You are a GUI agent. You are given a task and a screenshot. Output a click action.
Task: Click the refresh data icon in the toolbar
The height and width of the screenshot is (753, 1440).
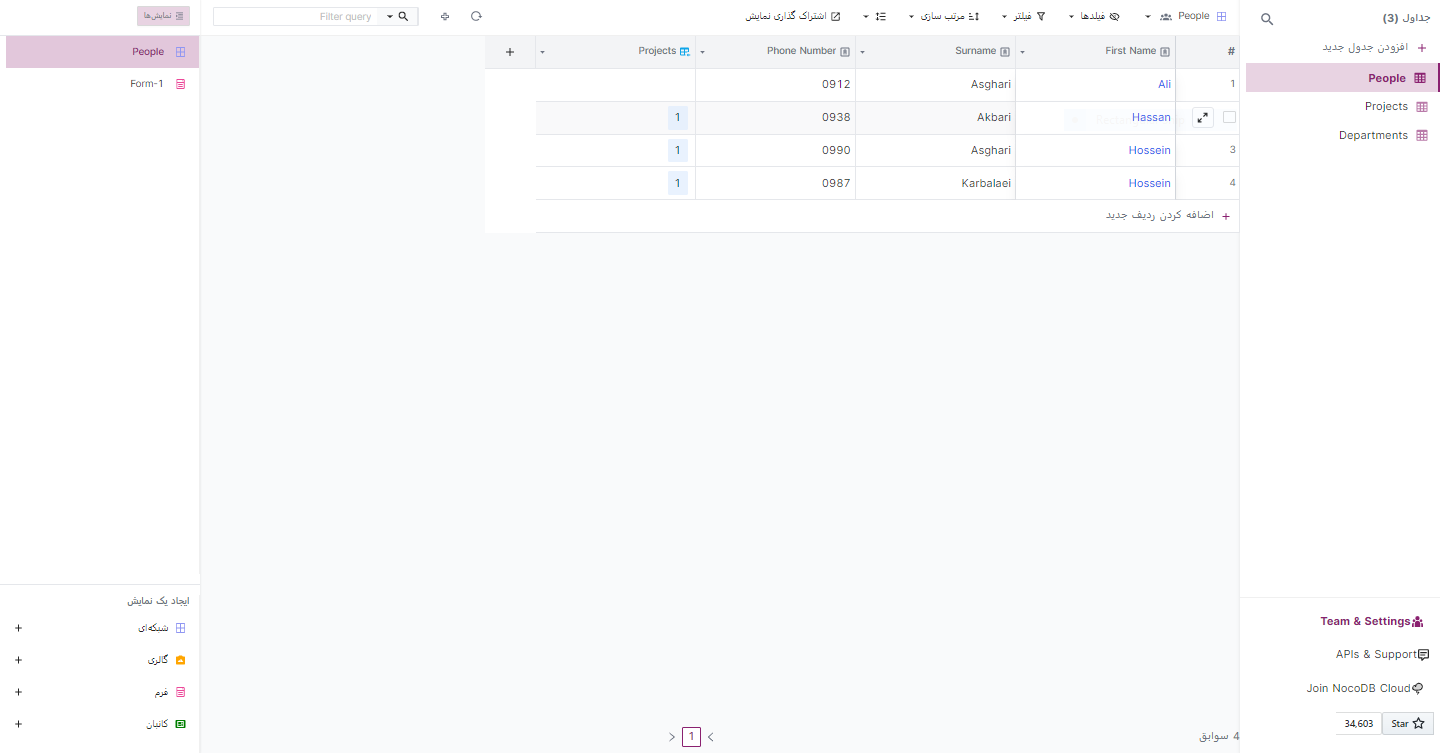(x=476, y=16)
